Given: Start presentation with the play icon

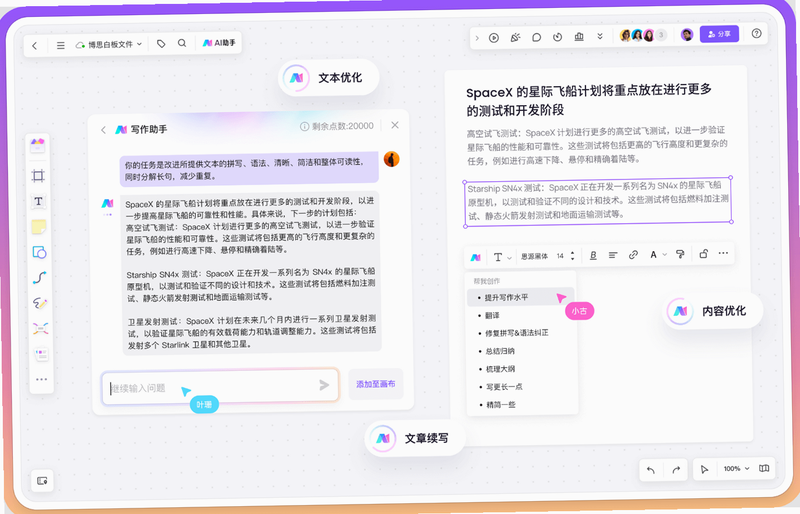Looking at the screenshot, I should [493, 38].
